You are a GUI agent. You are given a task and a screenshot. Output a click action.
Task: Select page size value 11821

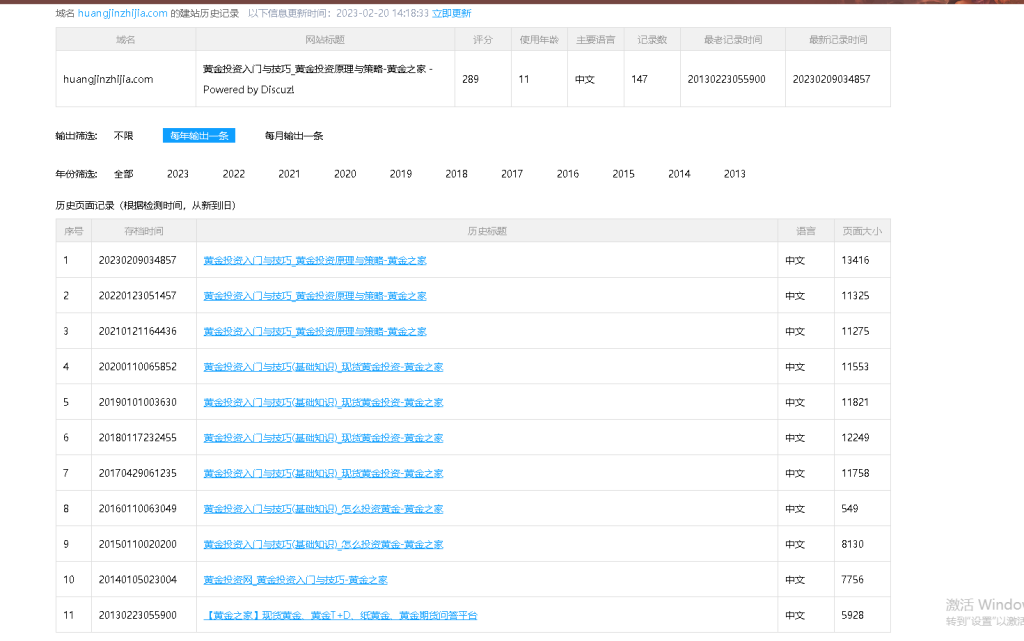(x=856, y=402)
